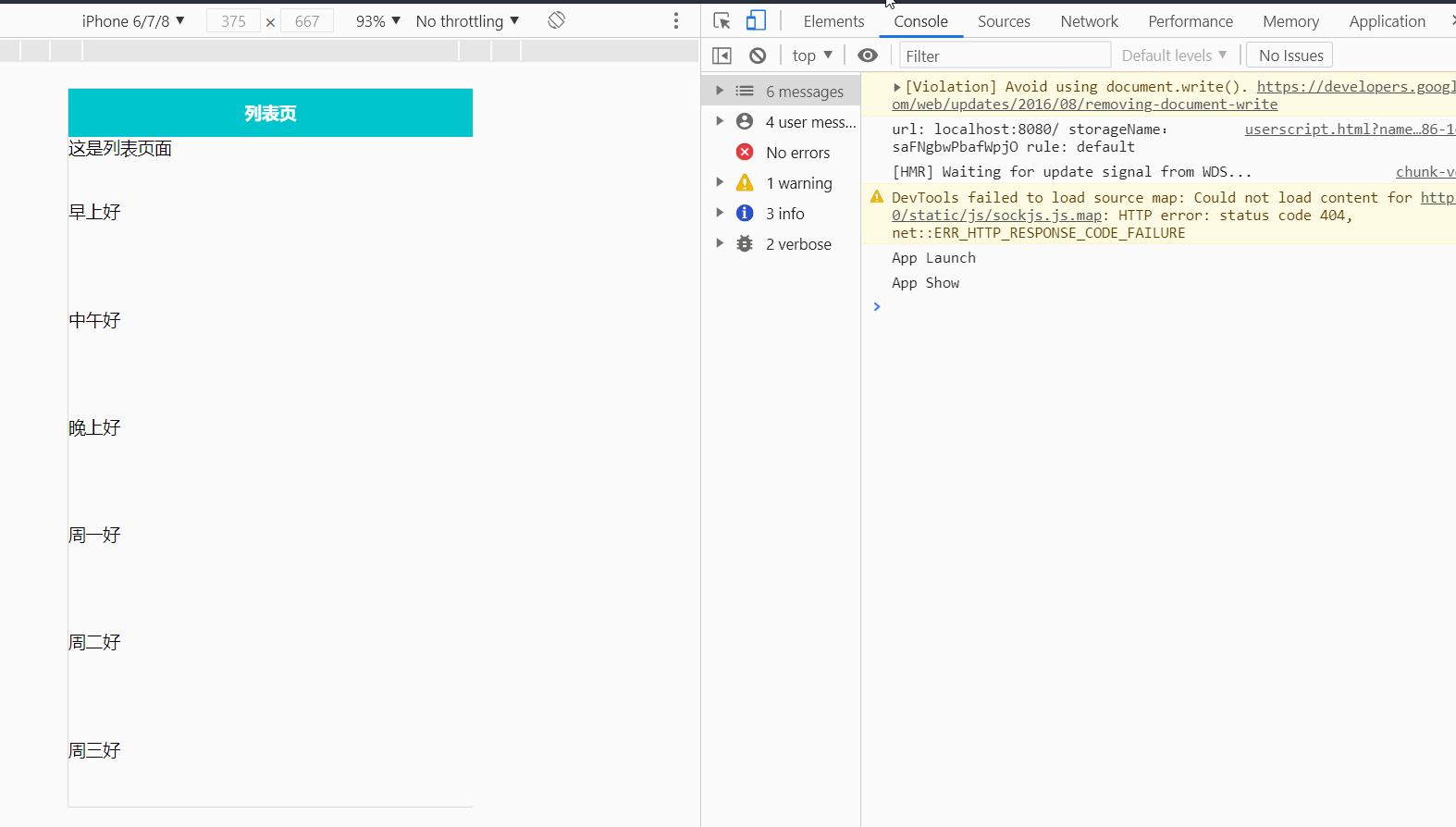Click the console prompt input line

click(x=1166, y=307)
